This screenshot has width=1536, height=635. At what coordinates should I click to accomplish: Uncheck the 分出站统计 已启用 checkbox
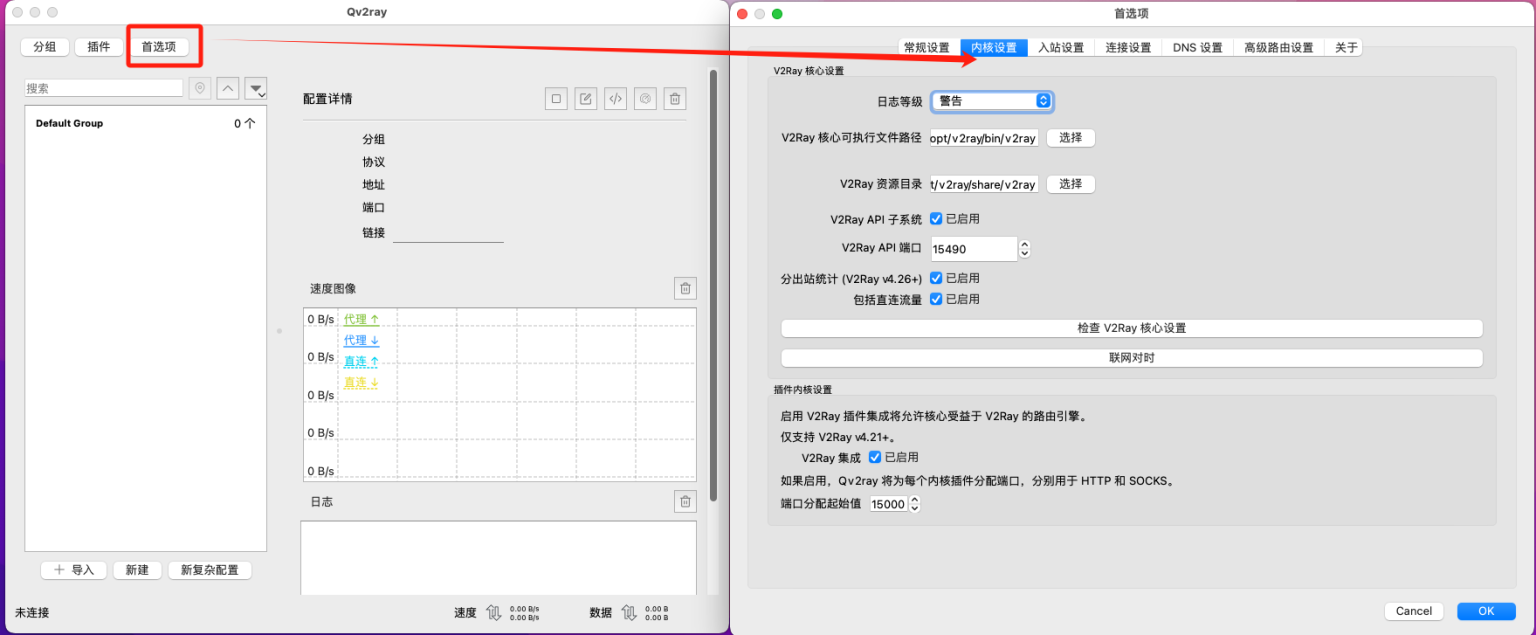point(936,278)
